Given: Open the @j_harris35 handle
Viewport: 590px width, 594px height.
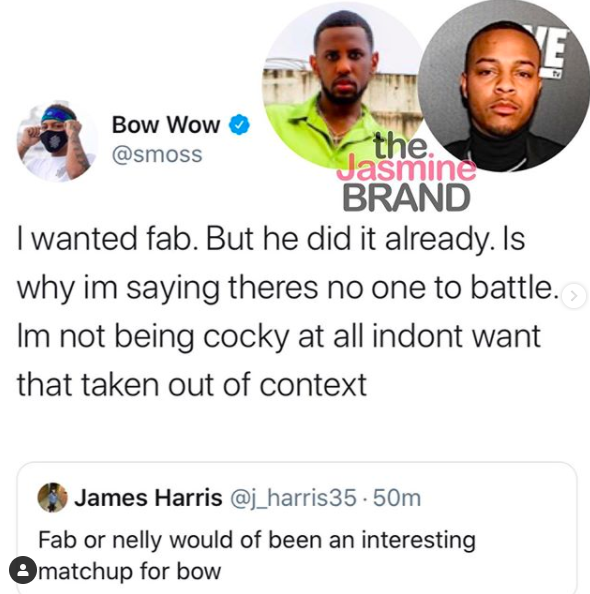Looking at the screenshot, I should (293, 498).
